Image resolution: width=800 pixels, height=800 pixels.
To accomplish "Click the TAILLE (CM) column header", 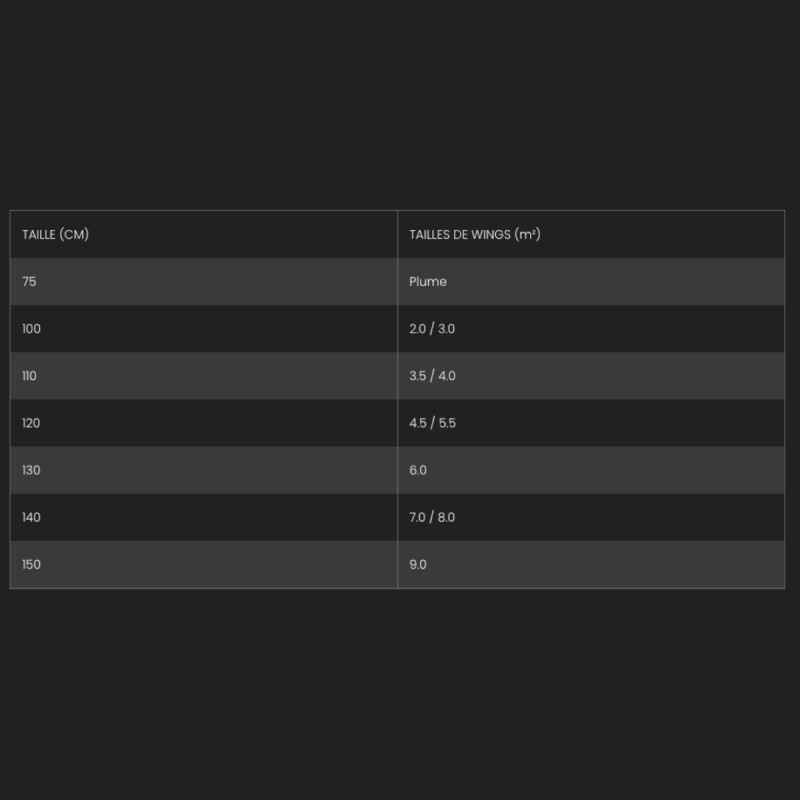I will tap(56, 235).
